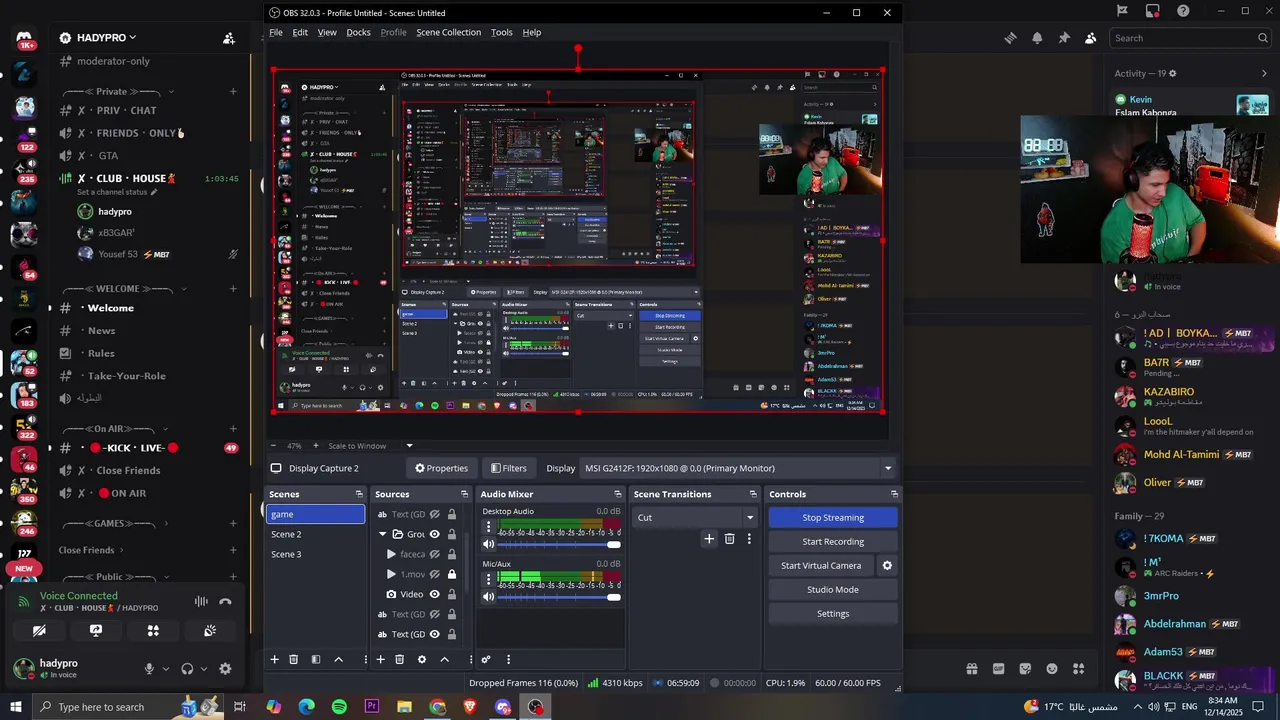Deafen Discord headphones
This screenshot has height=720, width=1280.
coord(187,669)
